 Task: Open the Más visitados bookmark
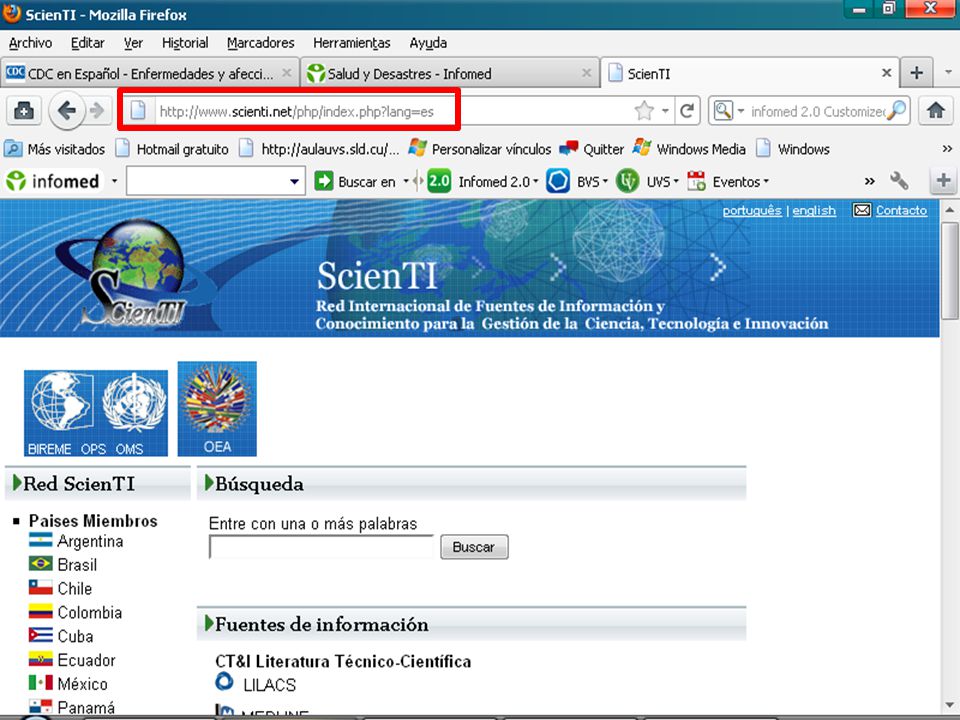(x=54, y=149)
